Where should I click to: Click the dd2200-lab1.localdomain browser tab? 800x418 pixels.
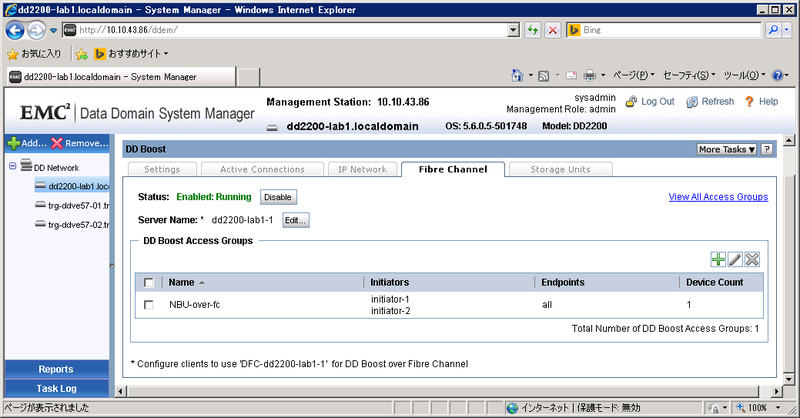tap(121, 77)
